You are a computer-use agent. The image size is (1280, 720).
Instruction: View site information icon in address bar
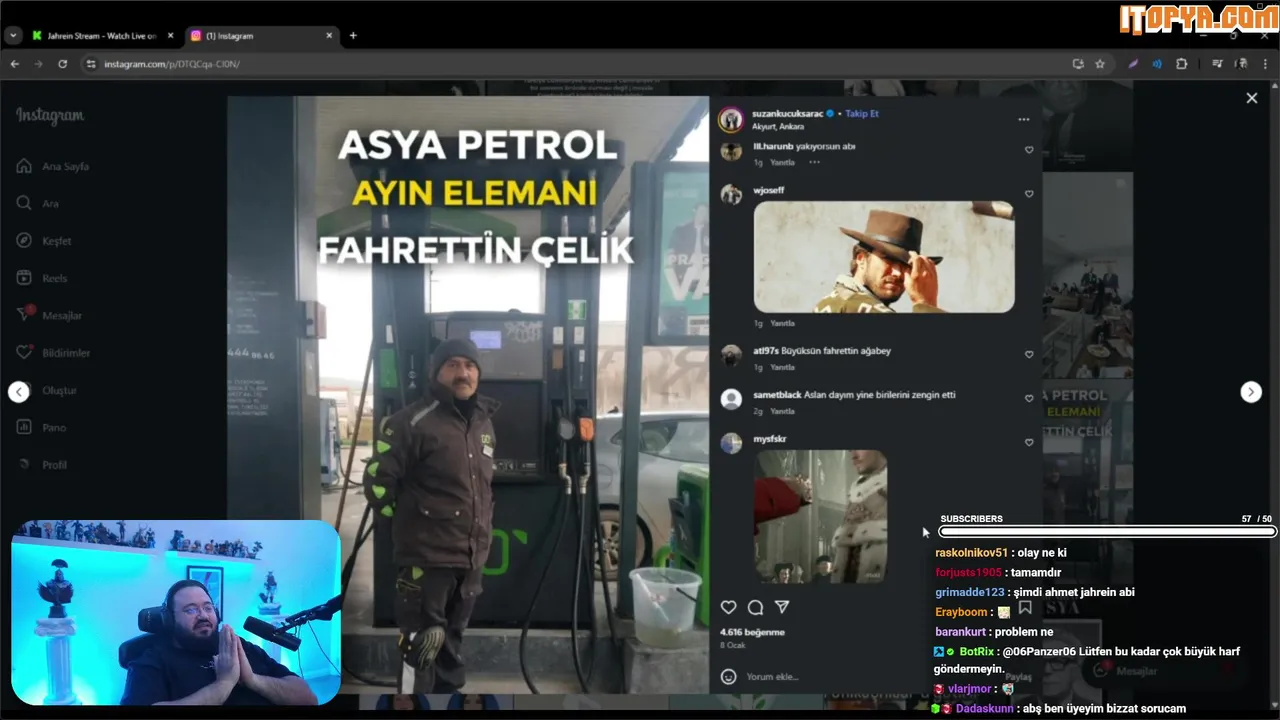coord(90,64)
